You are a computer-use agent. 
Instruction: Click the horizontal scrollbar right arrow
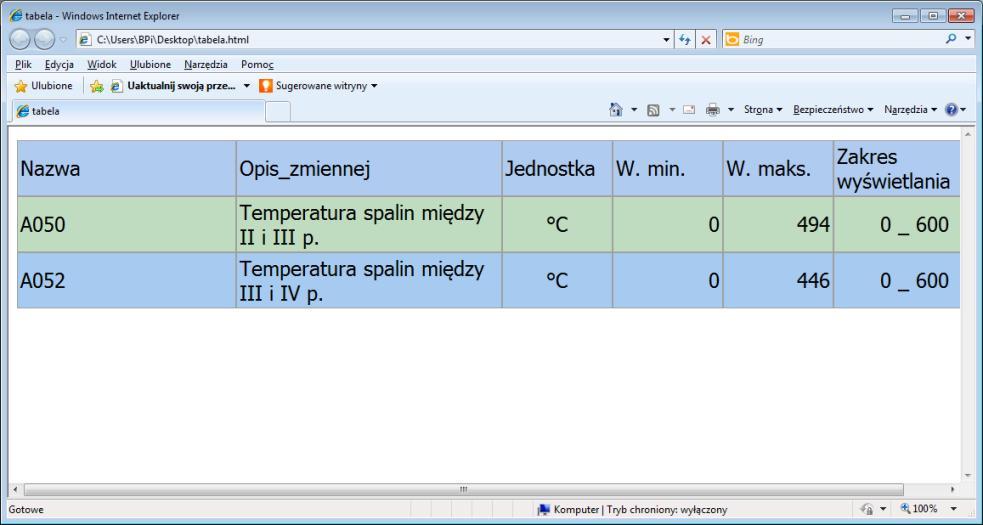tap(953, 489)
